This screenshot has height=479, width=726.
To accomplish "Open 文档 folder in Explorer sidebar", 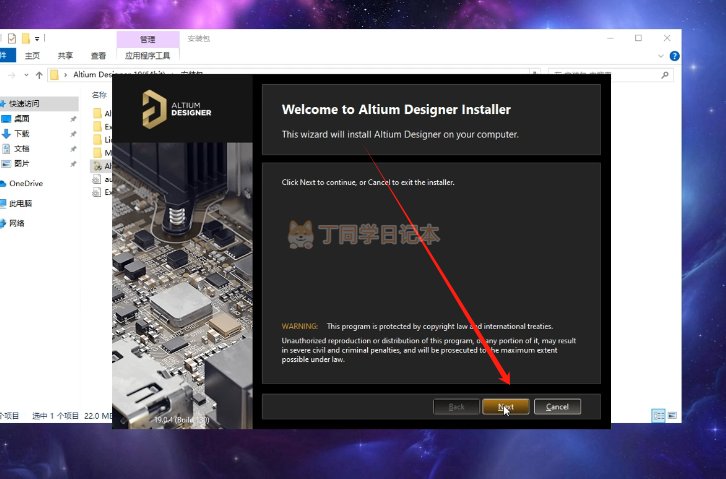I will pos(21,149).
